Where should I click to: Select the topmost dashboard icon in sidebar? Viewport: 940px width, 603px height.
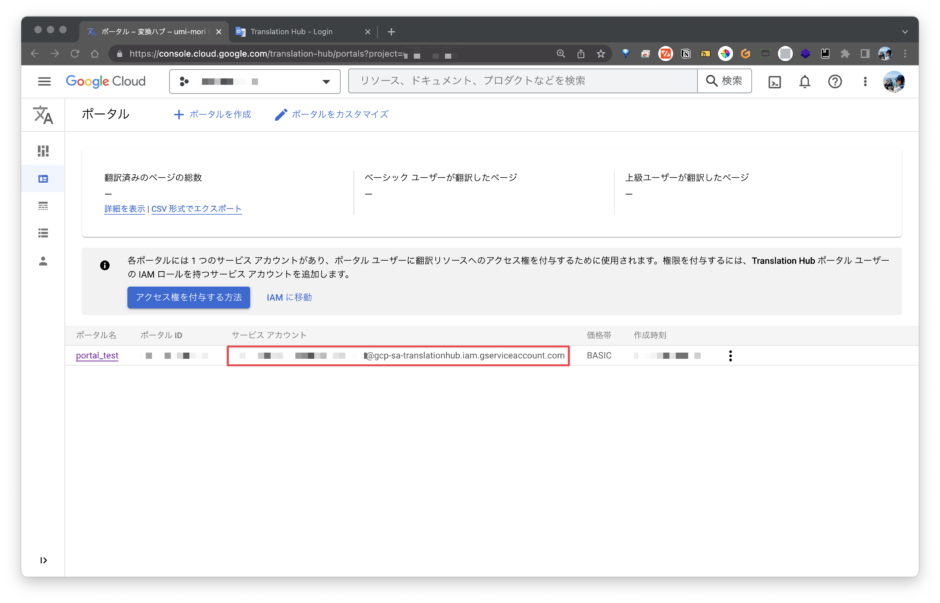coord(42,150)
